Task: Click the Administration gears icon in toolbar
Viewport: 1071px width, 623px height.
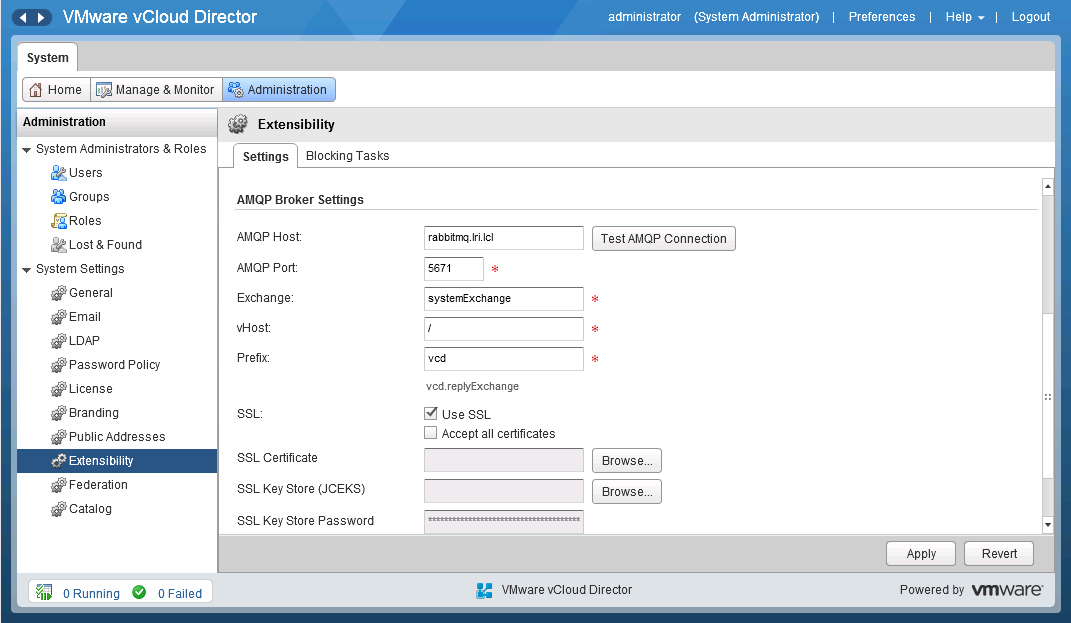Action: [x=236, y=90]
